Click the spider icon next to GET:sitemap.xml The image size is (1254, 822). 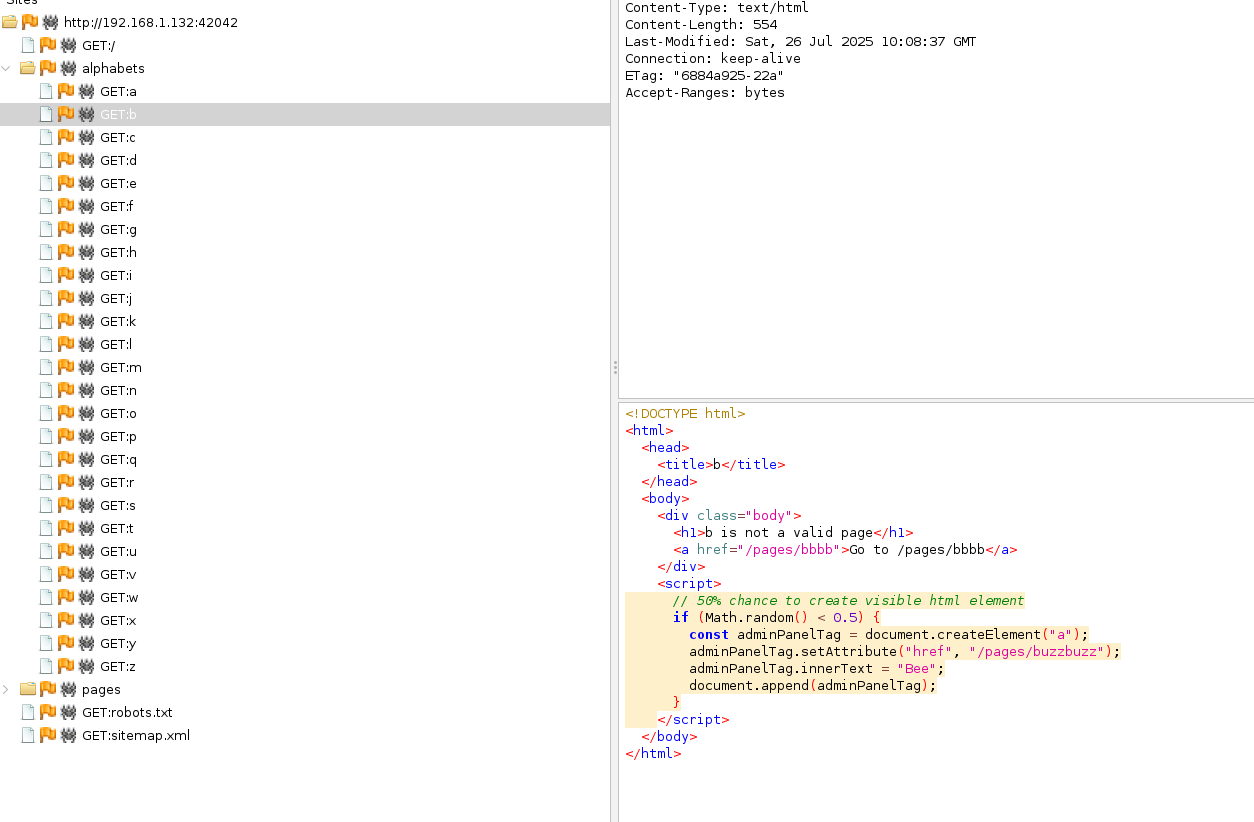click(x=68, y=735)
